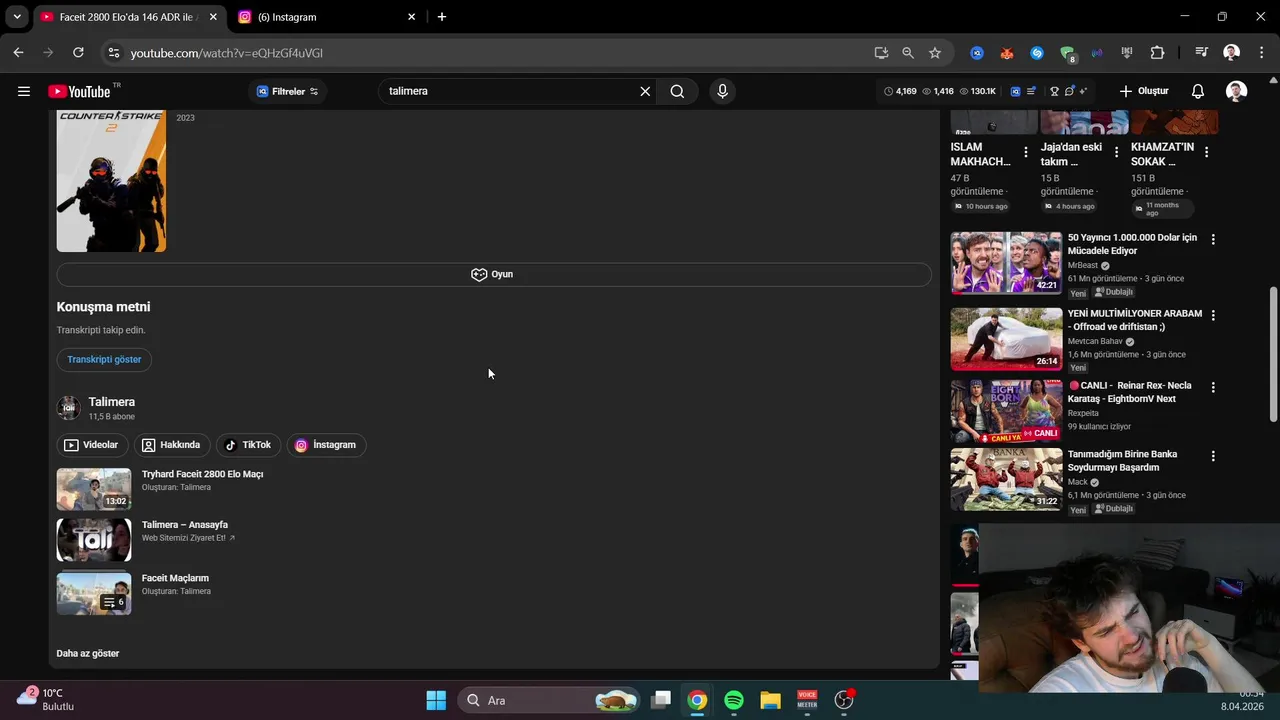Open a new browser tab
This screenshot has width=1280, height=720.
tap(442, 17)
